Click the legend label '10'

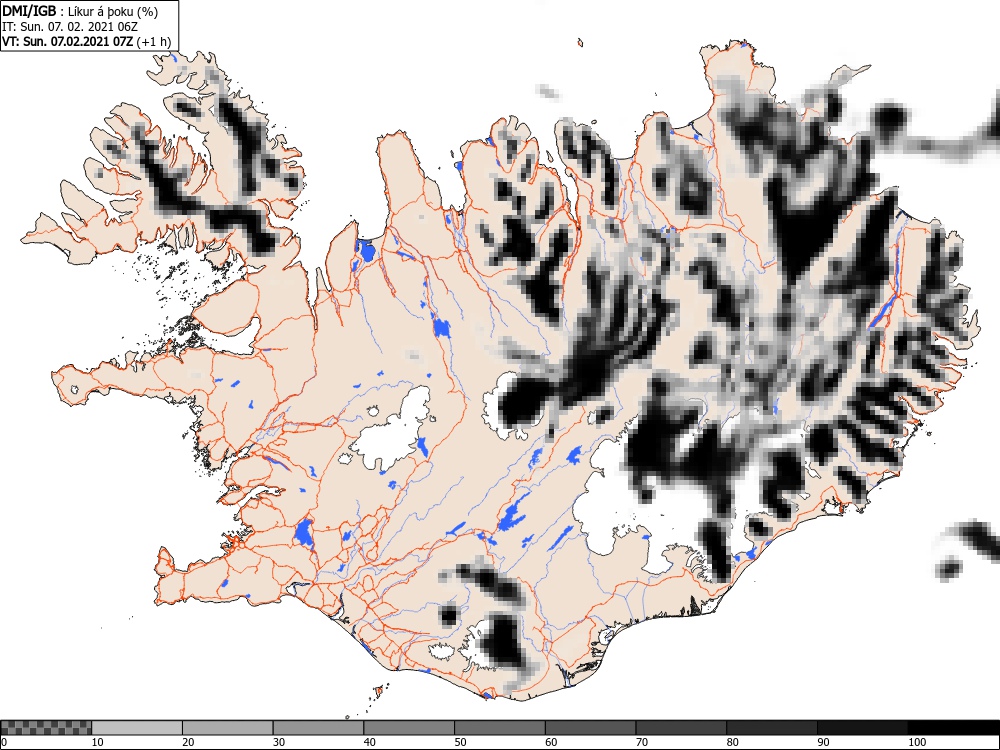(98, 742)
